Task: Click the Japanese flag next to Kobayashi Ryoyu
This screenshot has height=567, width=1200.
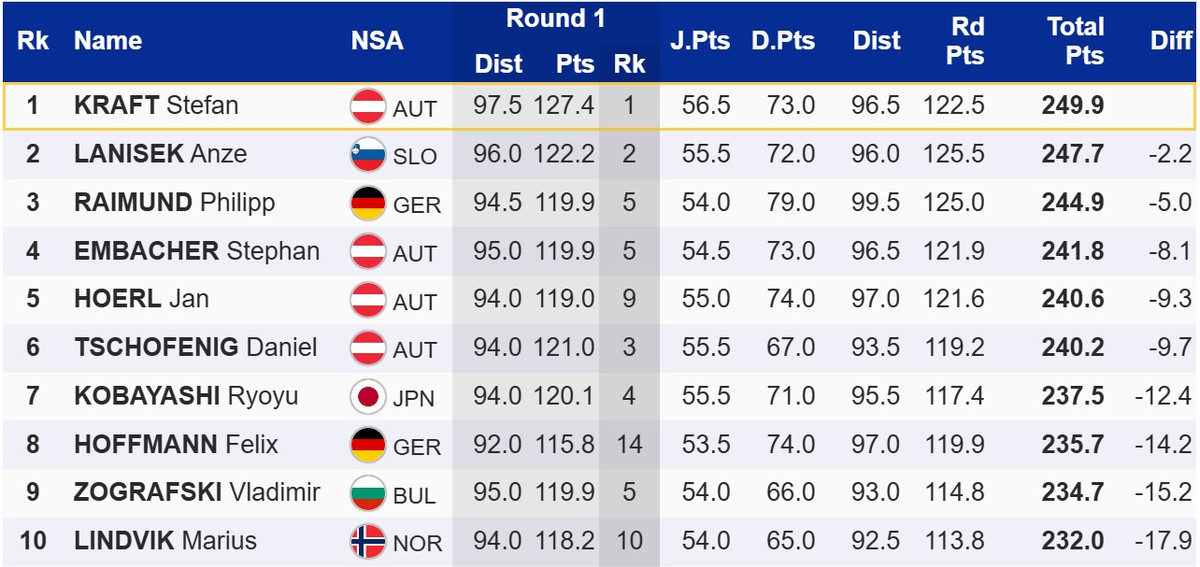Action: click(368, 397)
